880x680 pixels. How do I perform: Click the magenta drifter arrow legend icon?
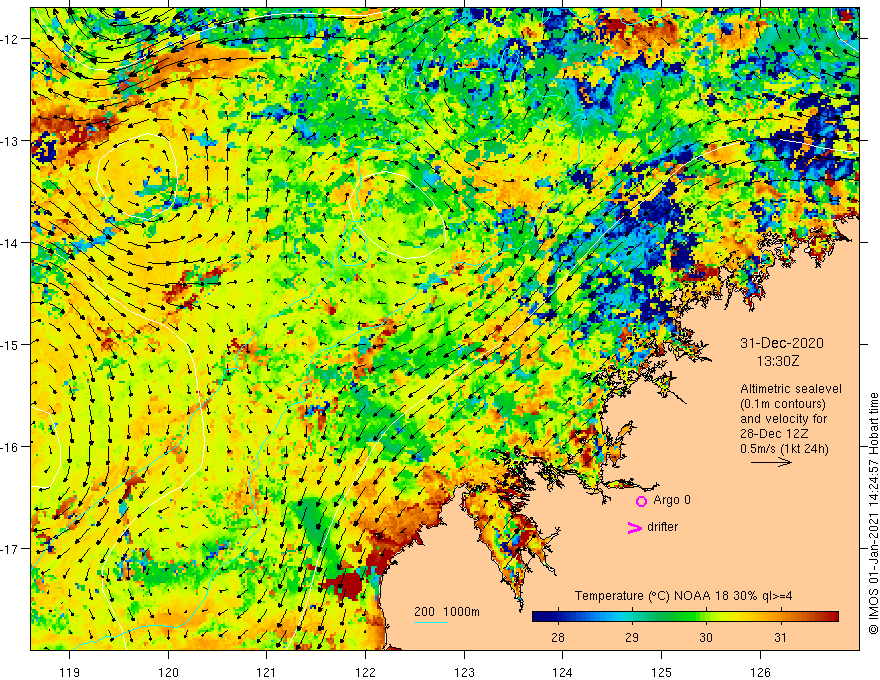(x=635, y=527)
